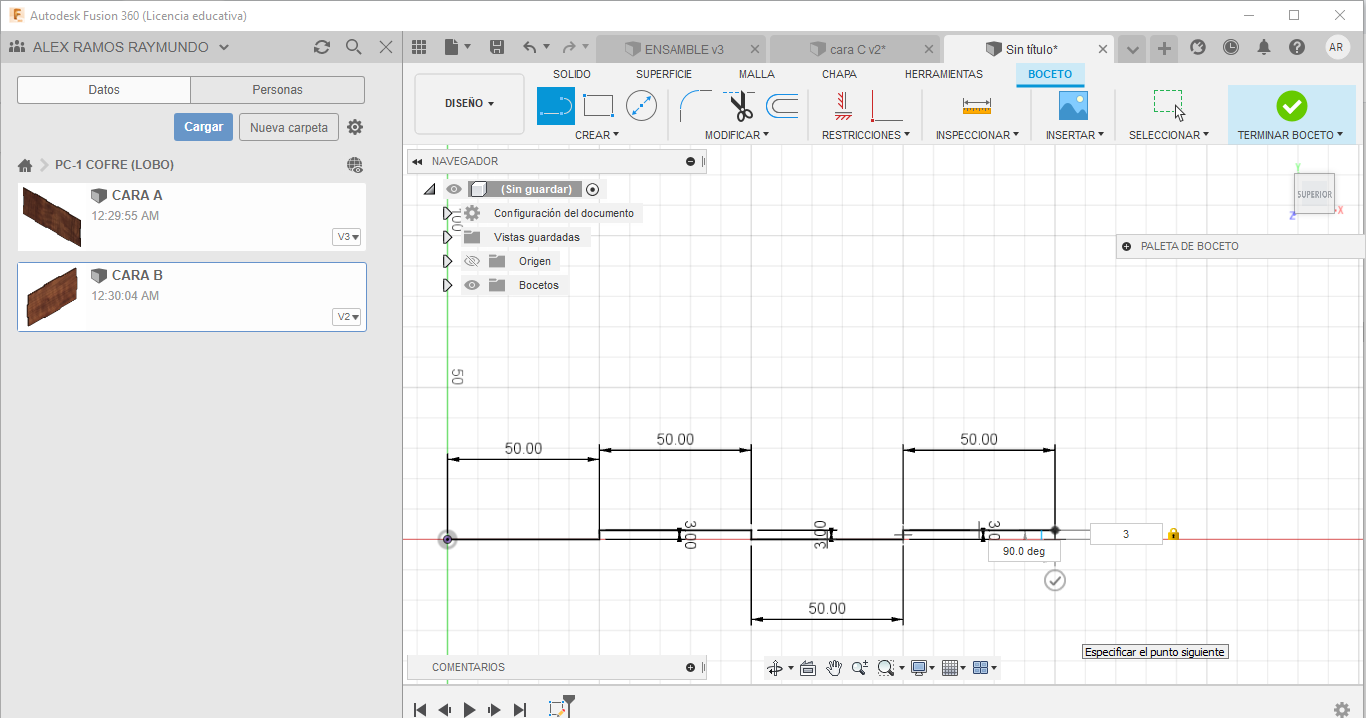Open the Help question mark menu

point(1297,47)
